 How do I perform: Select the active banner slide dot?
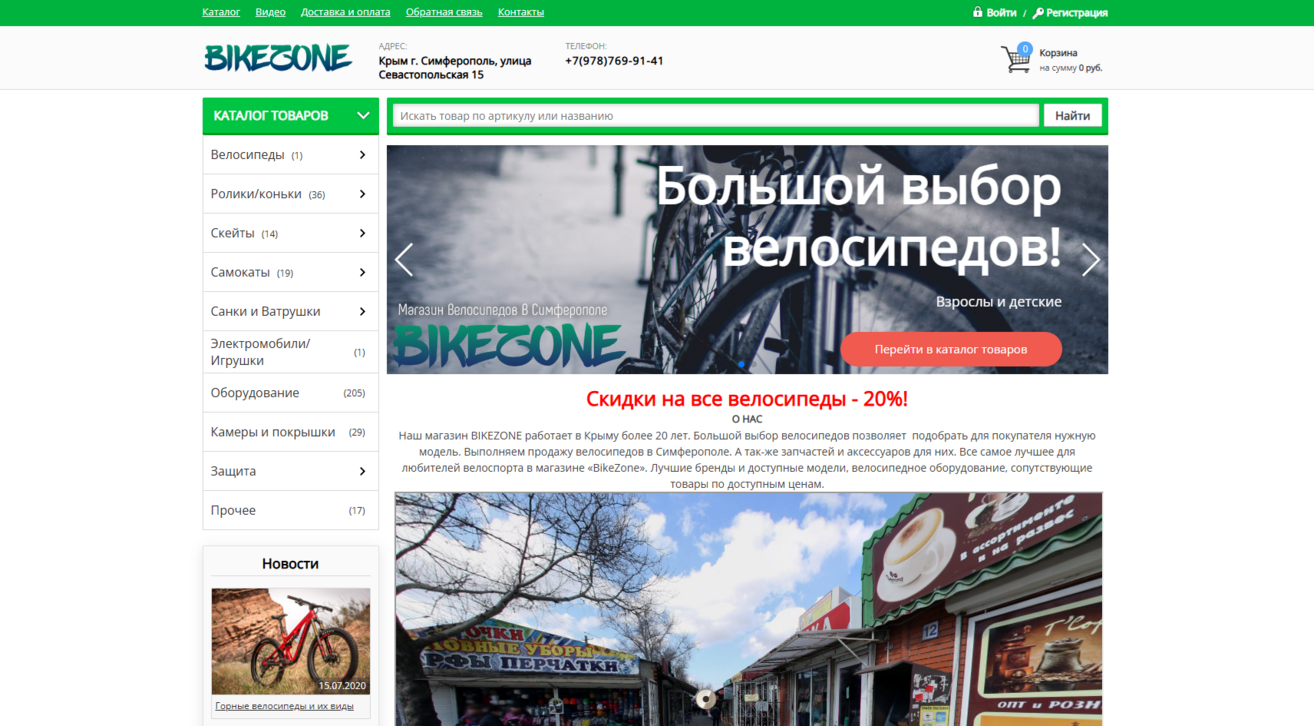click(741, 364)
